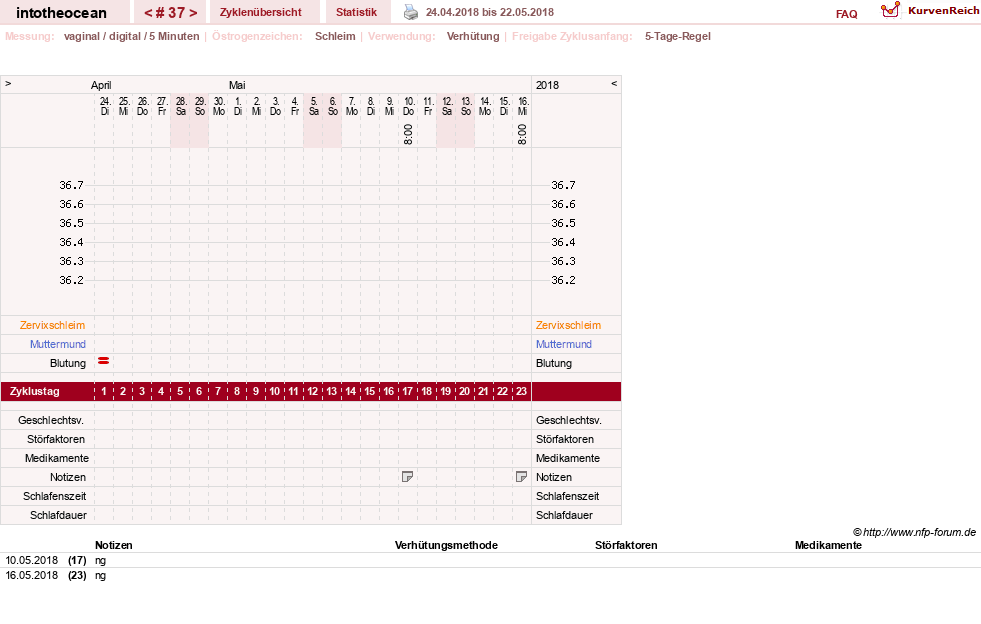The image size is (981, 624).
Task: Click the right 36.5 temperature axis label
Action: tap(563, 223)
